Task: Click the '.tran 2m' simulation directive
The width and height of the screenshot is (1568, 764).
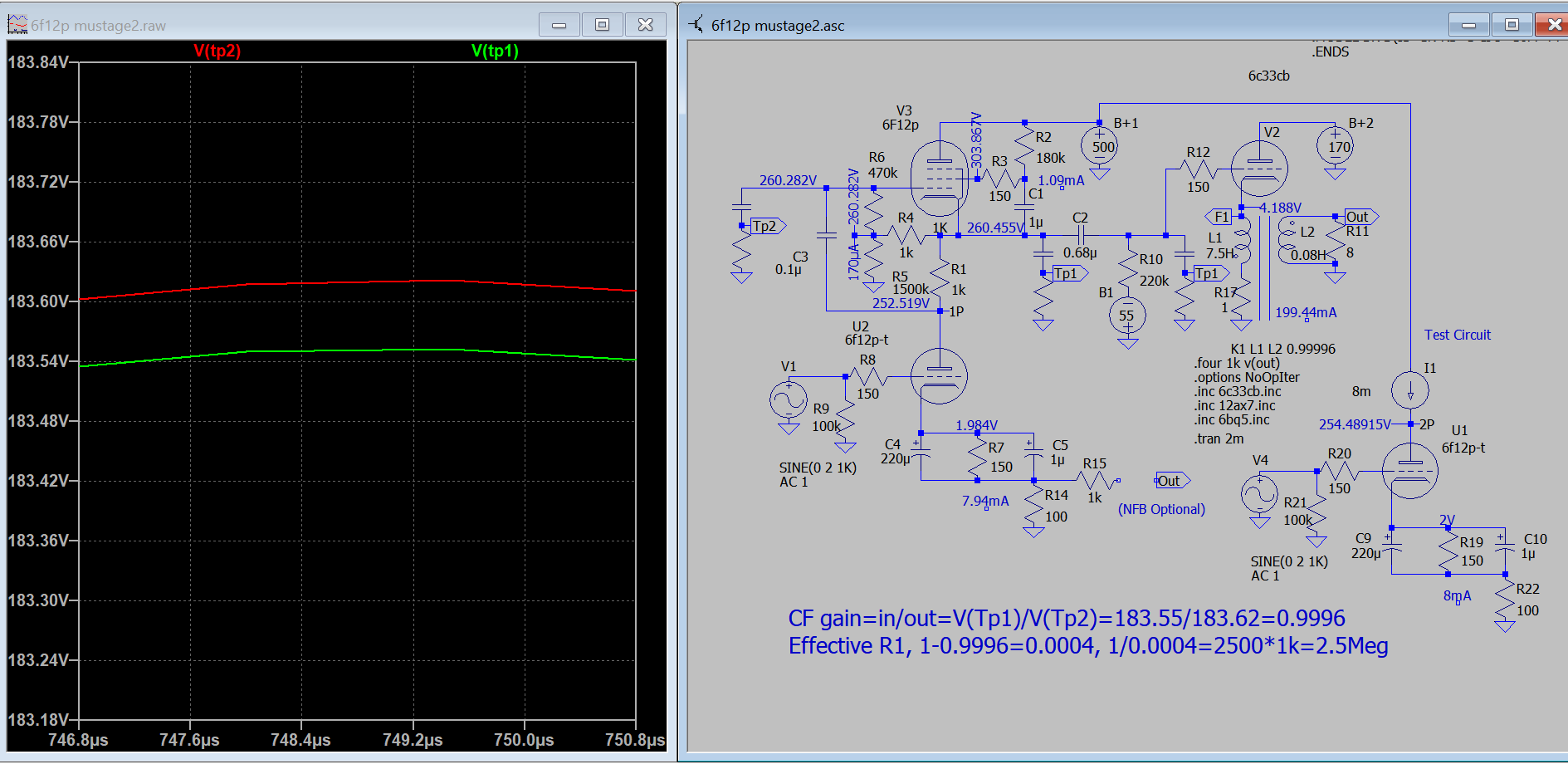Action: (x=1219, y=439)
